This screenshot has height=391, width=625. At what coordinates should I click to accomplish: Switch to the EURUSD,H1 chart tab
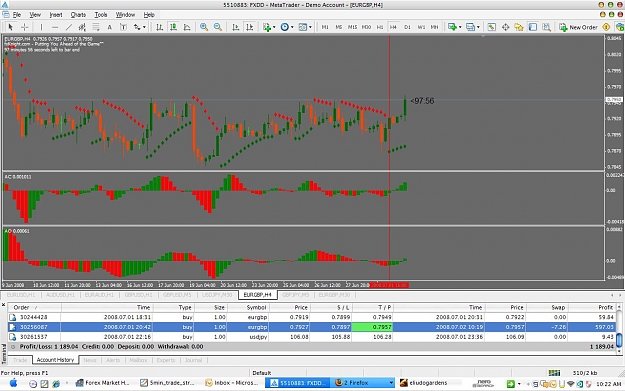click(x=21, y=295)
